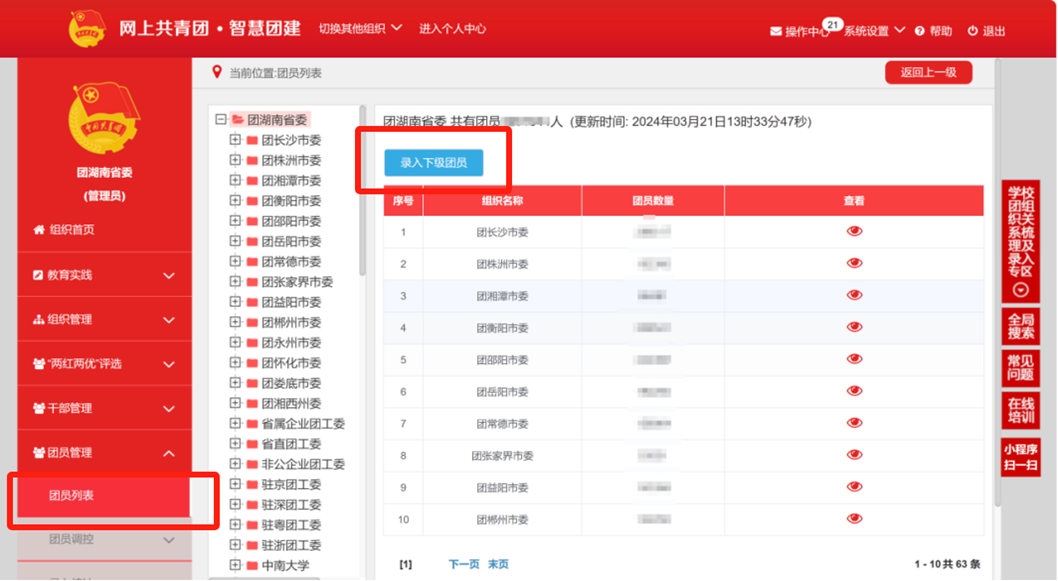Click the page's right vertical scrollbar
This screenshot has width=1058, height=581.
[x=998, y=283]
